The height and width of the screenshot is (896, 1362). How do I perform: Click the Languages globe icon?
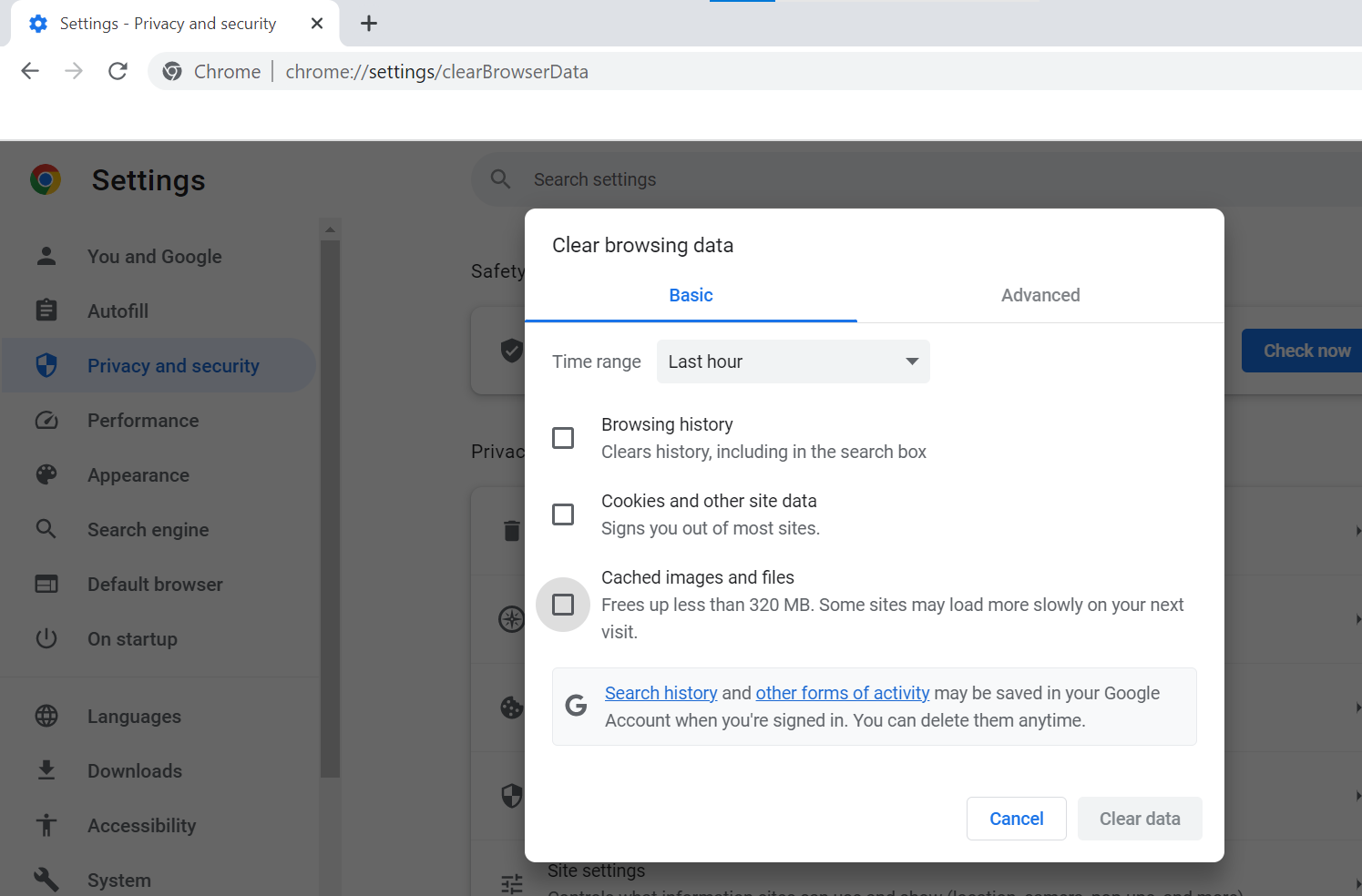tap(46, 717)
